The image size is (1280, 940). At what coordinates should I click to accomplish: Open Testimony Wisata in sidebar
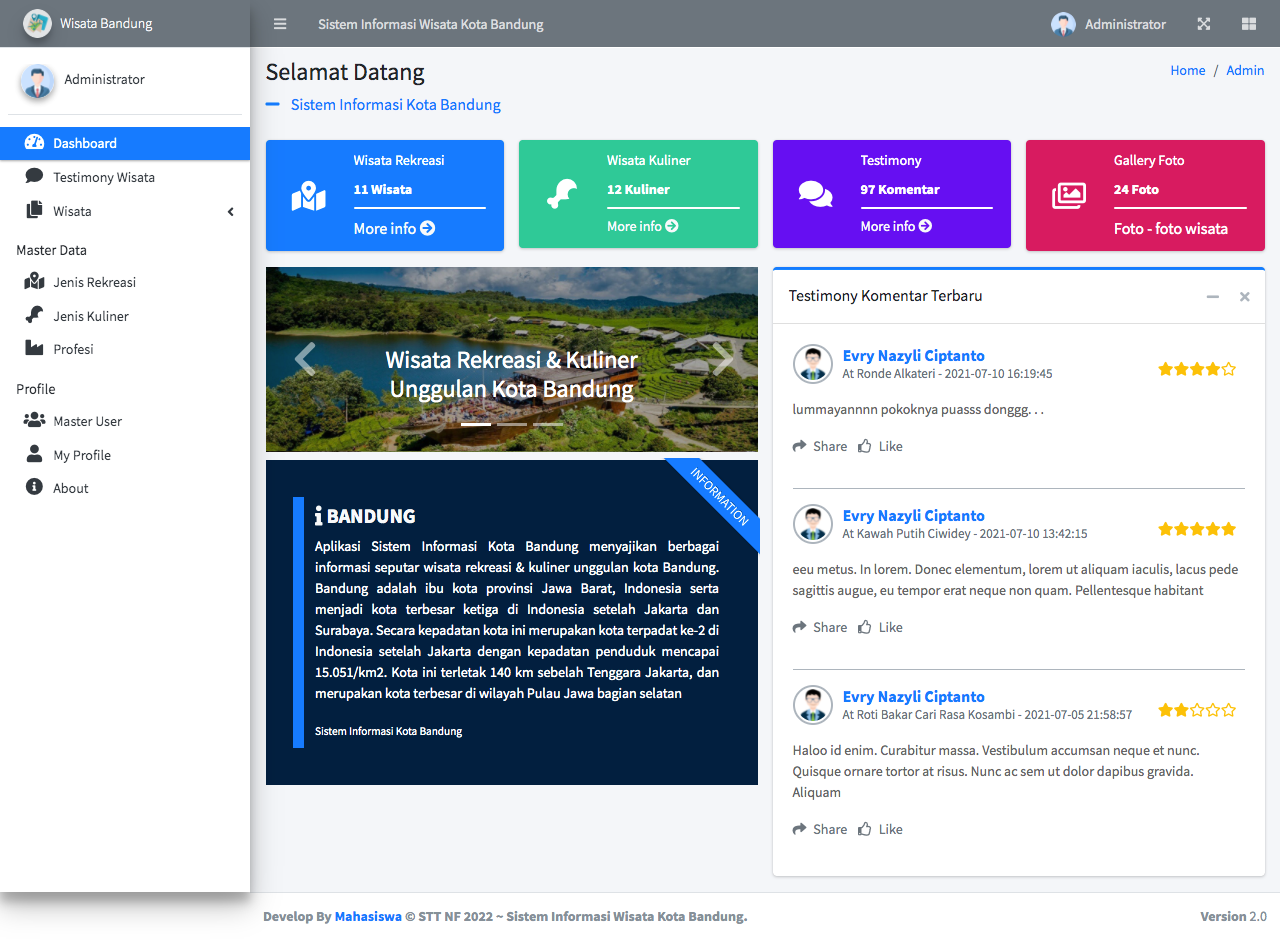tap(104, 177)
